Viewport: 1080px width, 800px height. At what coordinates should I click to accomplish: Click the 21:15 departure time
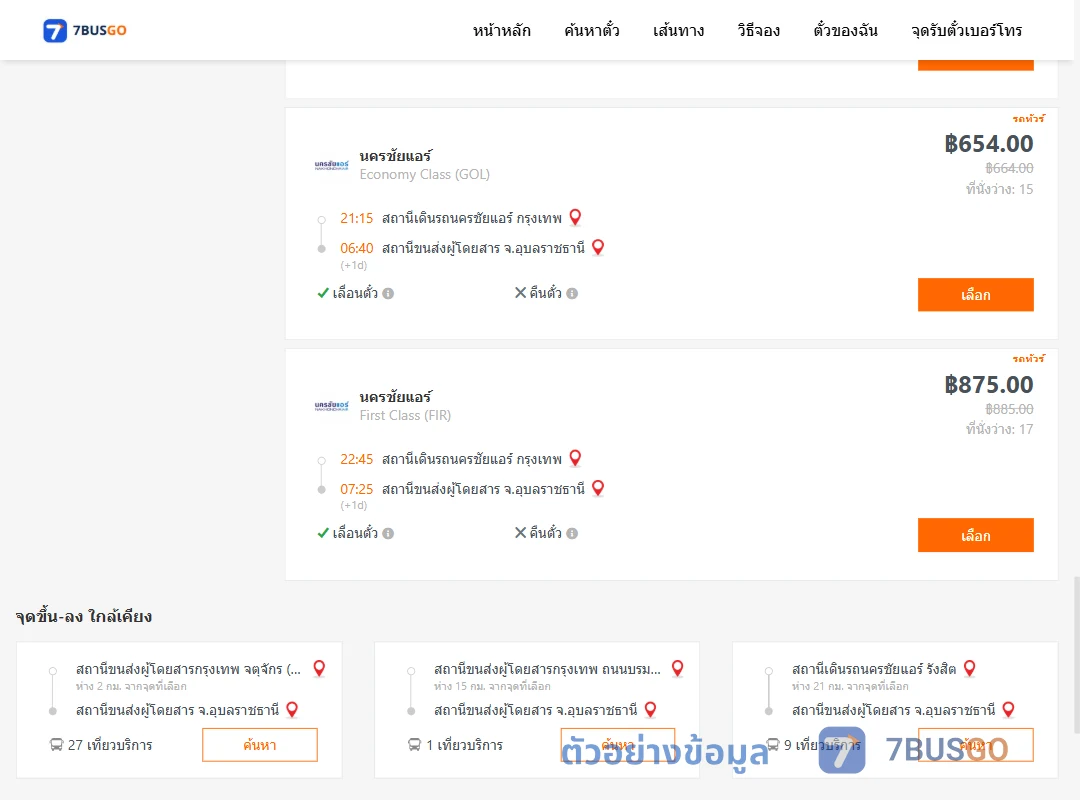tap(356, 218)
